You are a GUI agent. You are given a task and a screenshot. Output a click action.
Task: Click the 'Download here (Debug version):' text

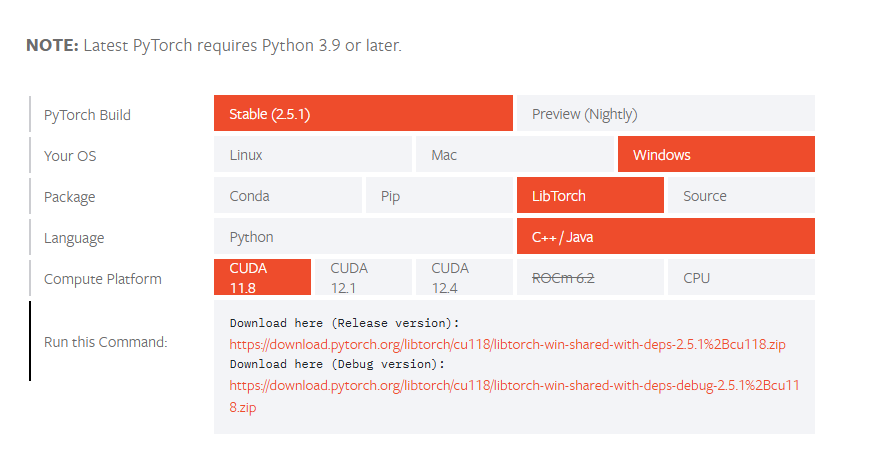click(337, 364)
